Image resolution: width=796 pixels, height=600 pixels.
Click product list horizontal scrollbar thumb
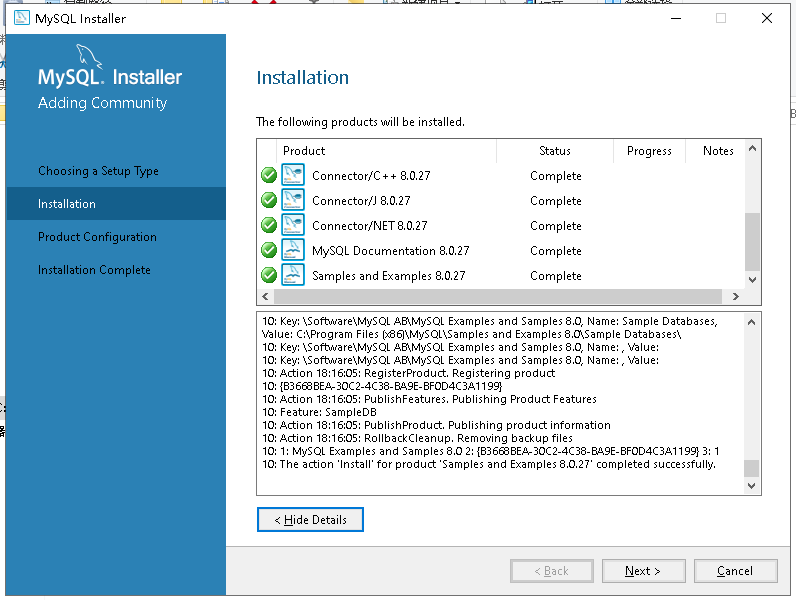pos(498,296)
